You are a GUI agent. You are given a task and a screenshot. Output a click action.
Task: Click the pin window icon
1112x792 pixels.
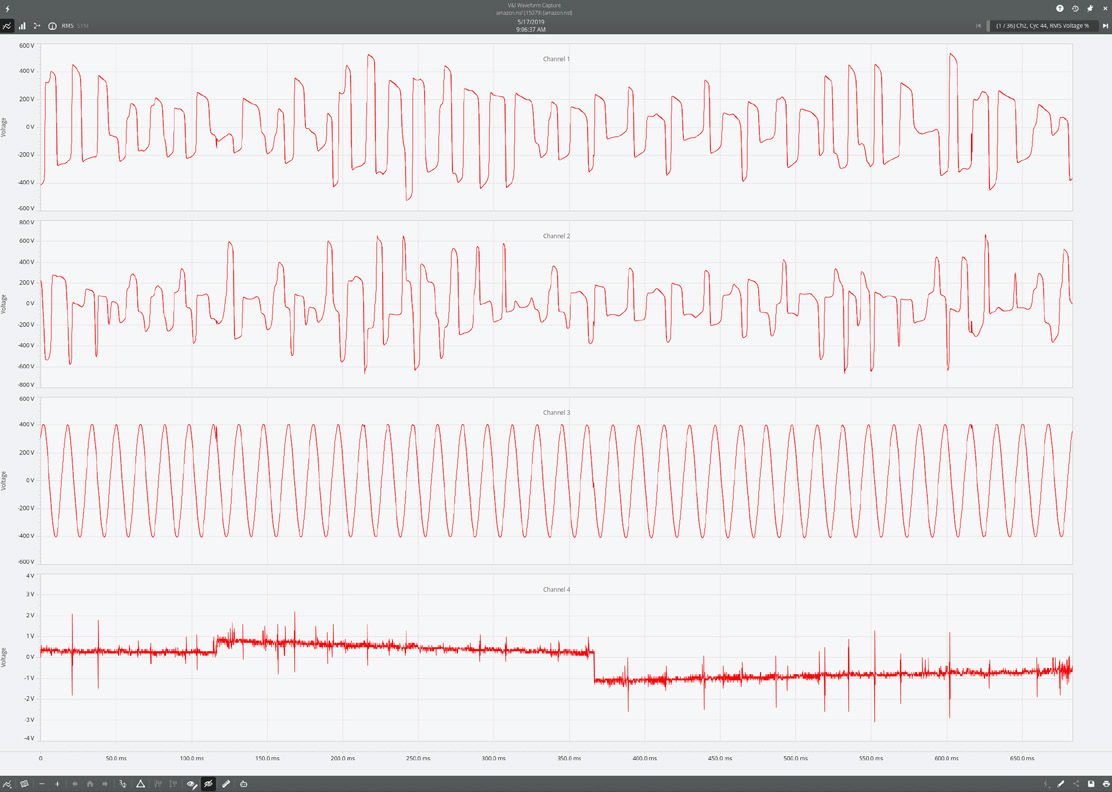coord(1090,9)
